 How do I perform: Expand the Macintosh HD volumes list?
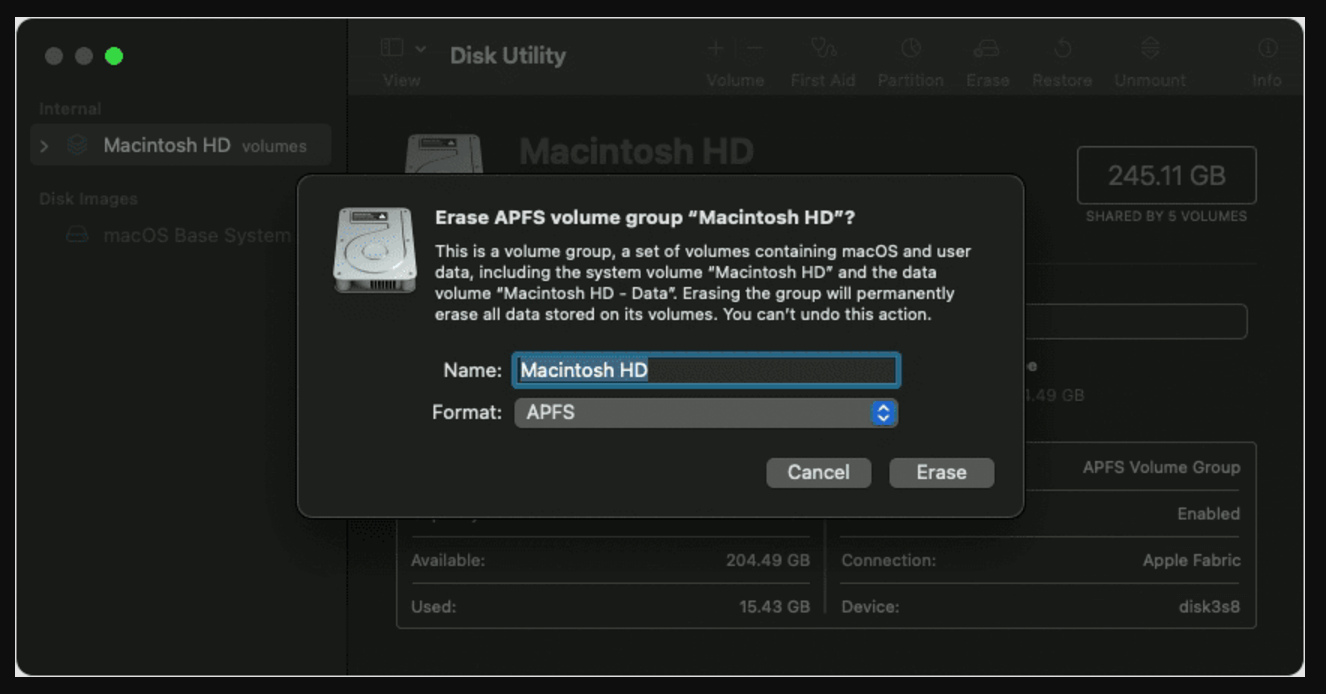pyautogui.click(x=42, y=144)
